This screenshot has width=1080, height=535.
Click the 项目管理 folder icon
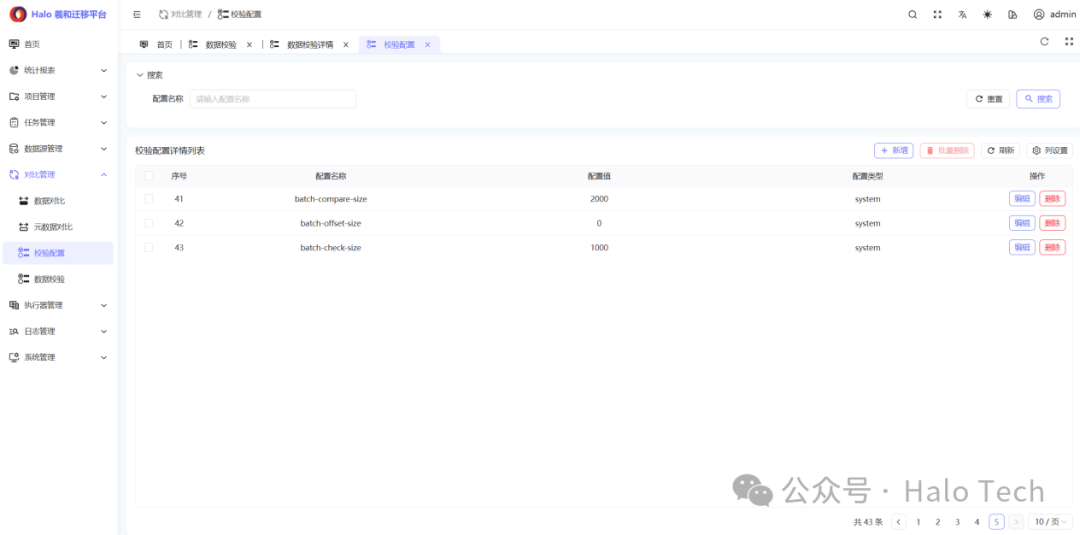pos(14,96)
